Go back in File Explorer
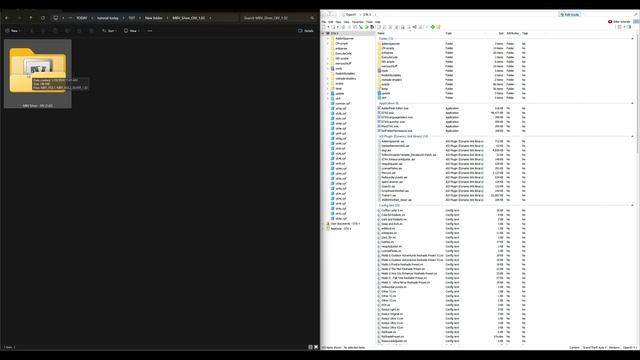Viewport: 640px width, 360px height. click(7, 18)
